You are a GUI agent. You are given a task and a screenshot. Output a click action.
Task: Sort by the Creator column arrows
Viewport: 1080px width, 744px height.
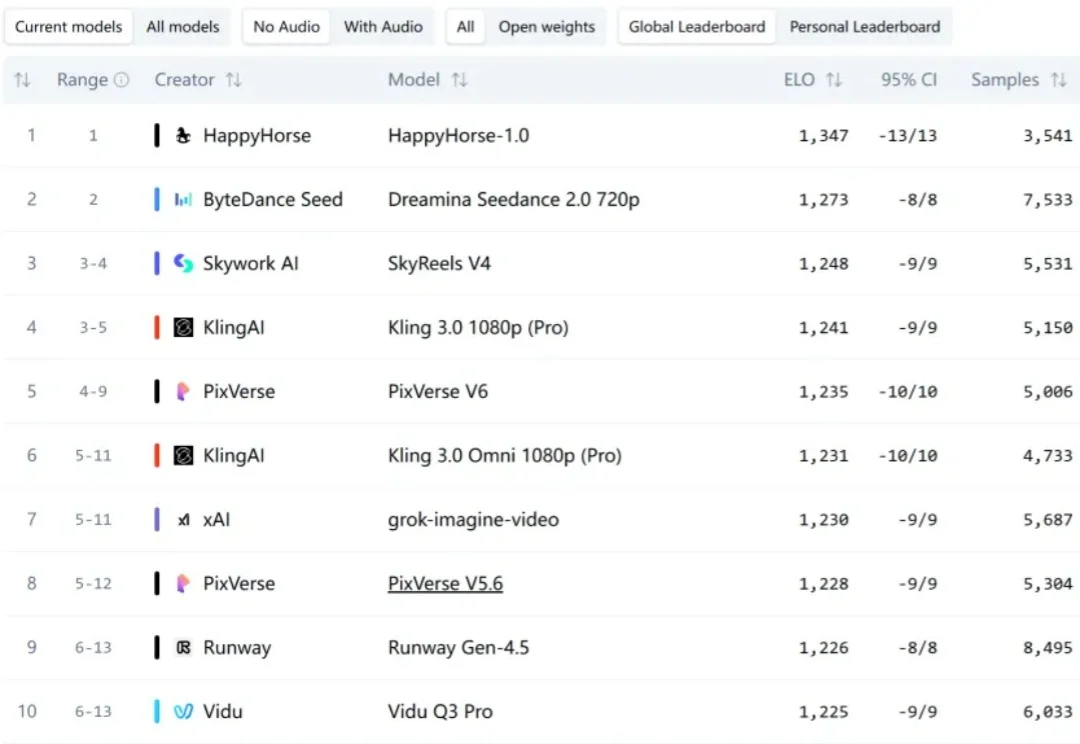point(233,80)
